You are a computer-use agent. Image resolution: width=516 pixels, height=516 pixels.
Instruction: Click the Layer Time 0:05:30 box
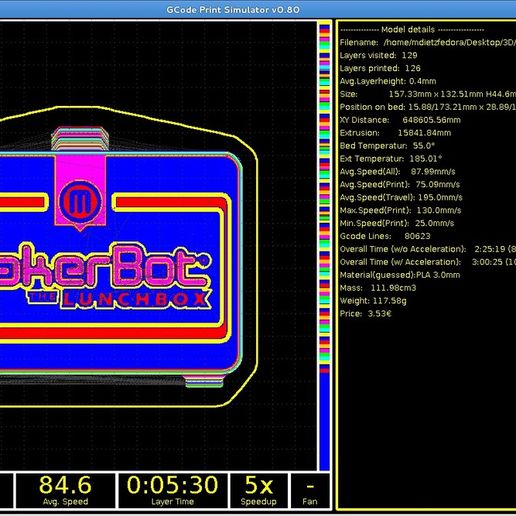pyautogui.click(x=173, y=491)
